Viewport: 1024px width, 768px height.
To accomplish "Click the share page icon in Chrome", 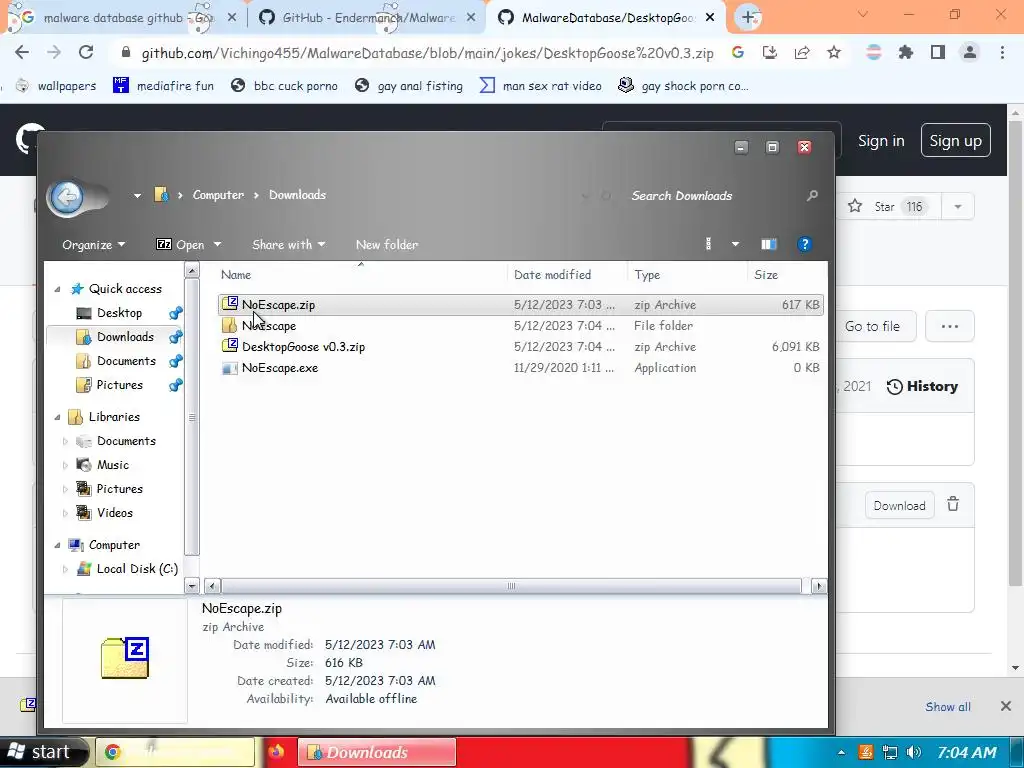I will pos(802,52).
